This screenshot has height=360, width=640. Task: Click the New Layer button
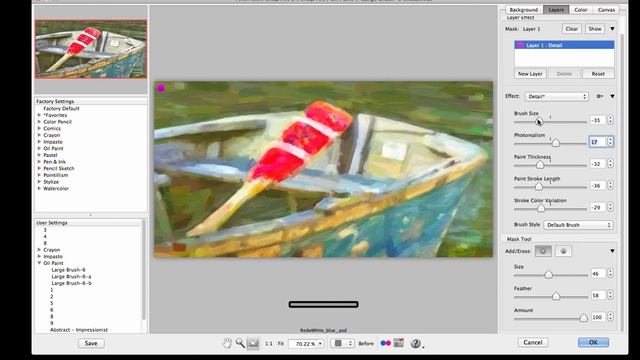[530, 73]
